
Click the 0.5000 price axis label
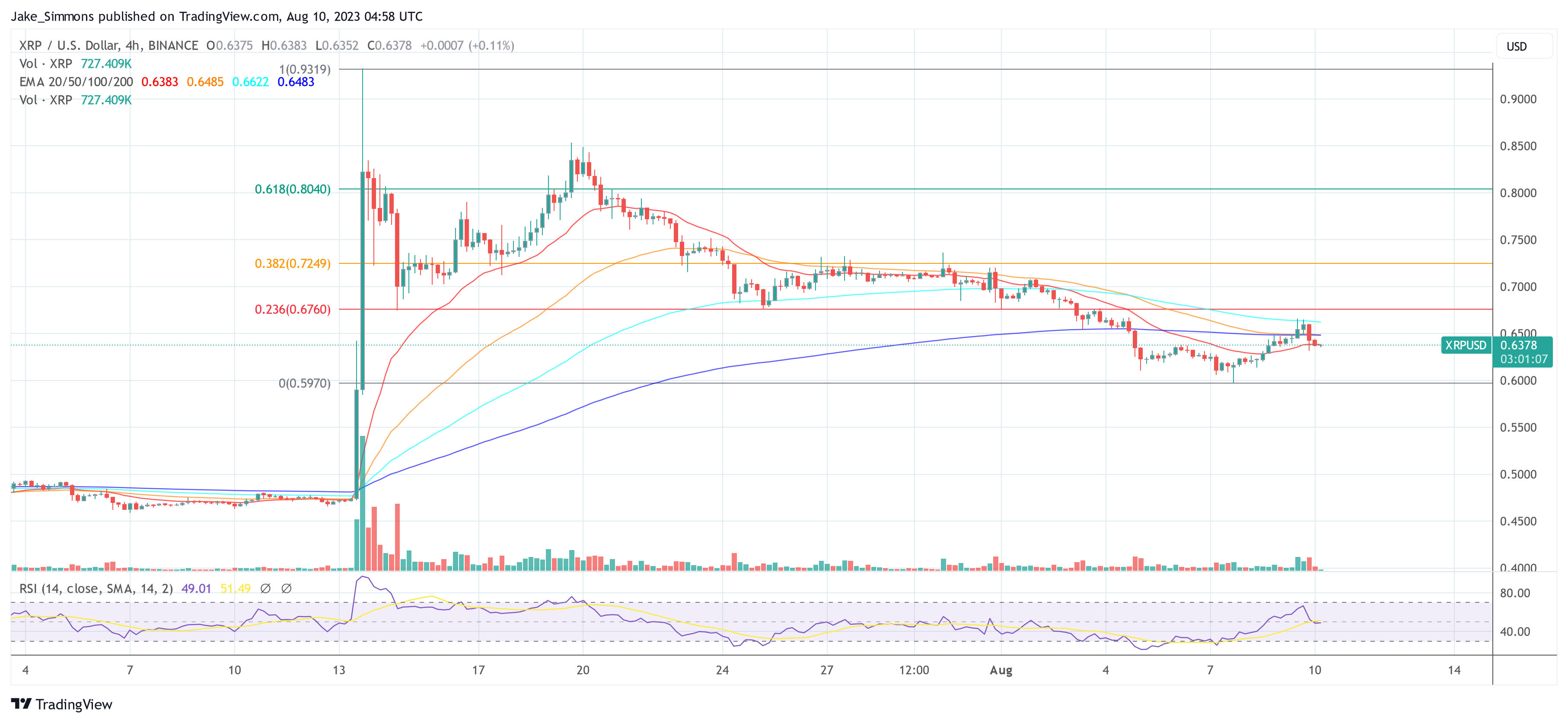pyautogui.click(x=1518, y=474)
